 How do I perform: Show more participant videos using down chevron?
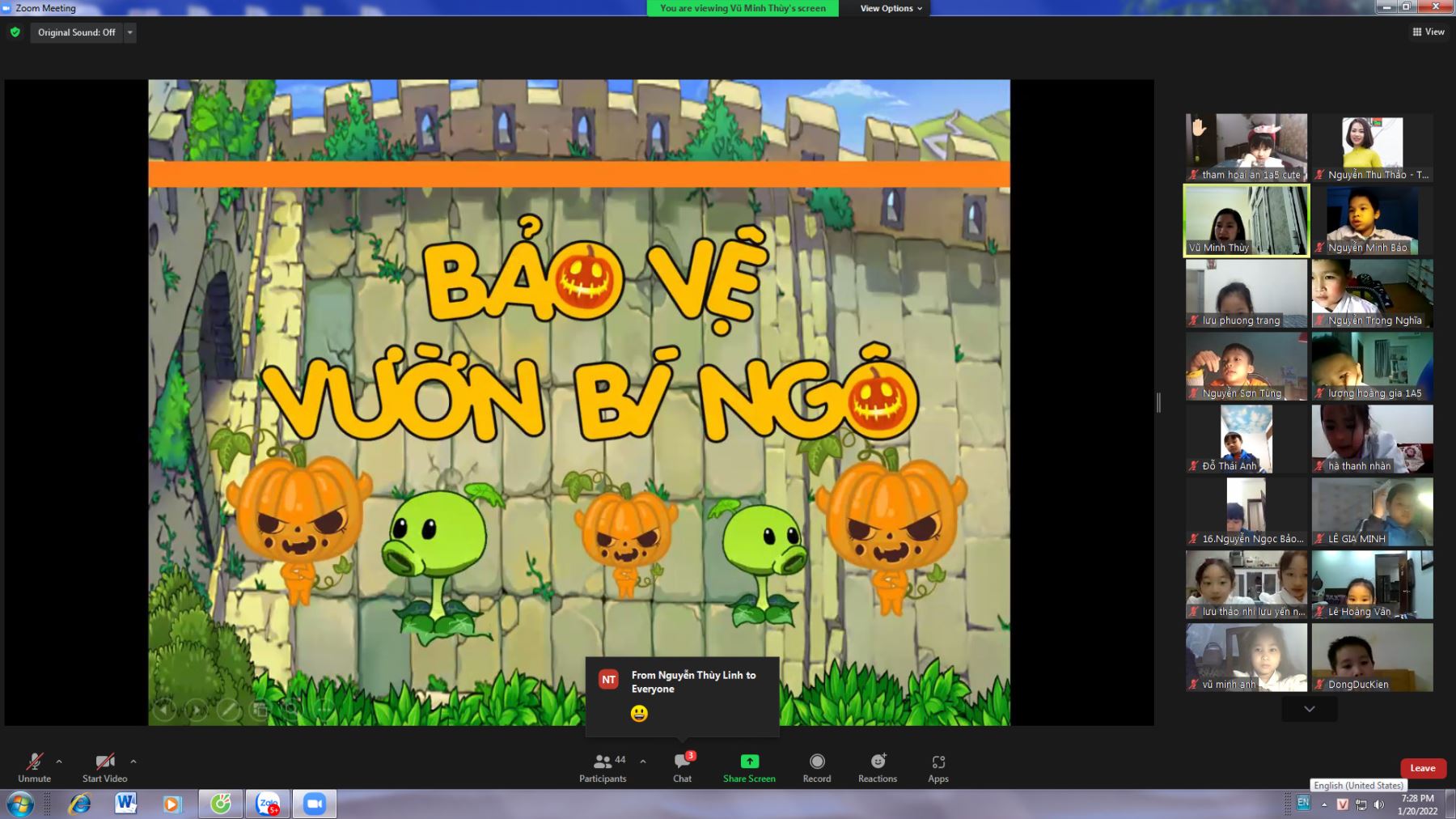tap(1309, 709)
